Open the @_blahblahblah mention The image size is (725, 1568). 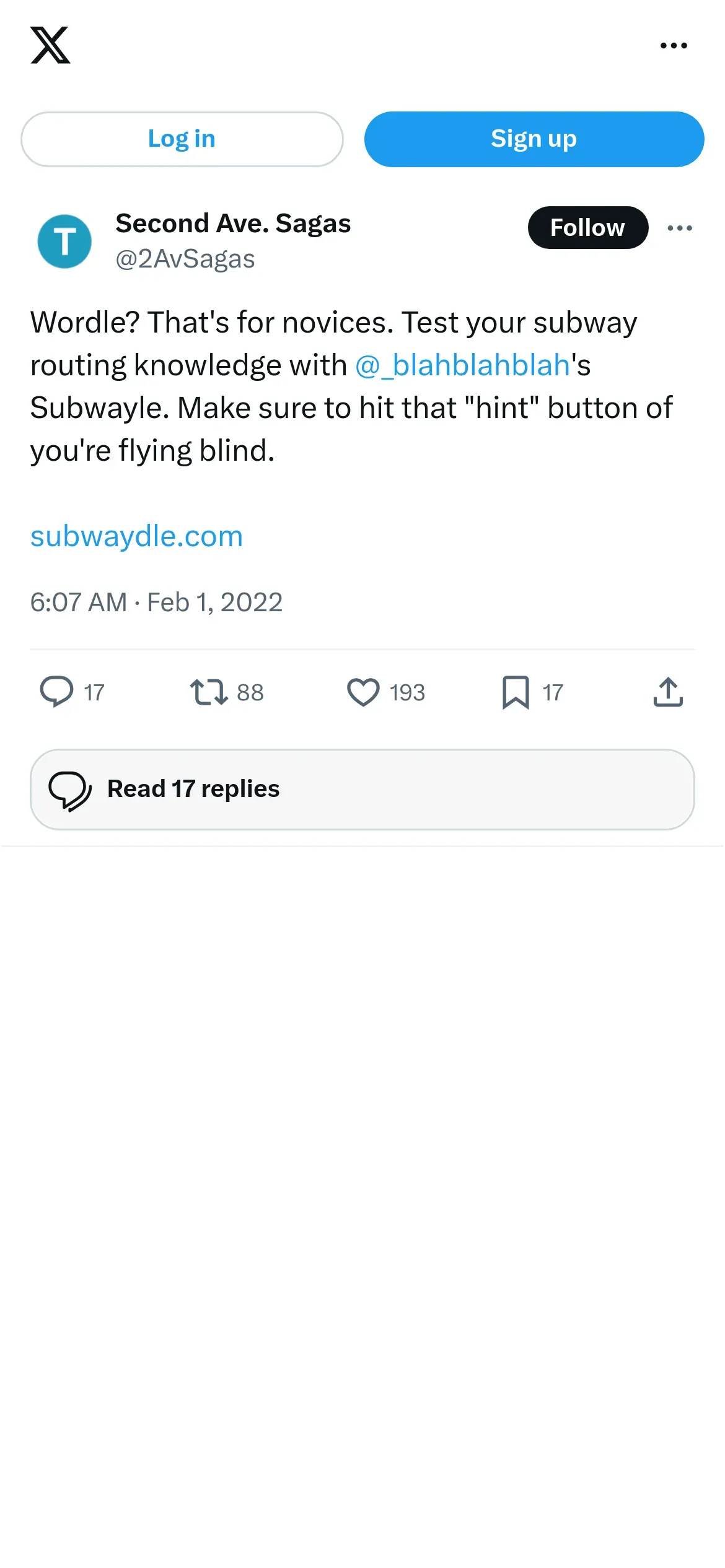coord(462,365)
